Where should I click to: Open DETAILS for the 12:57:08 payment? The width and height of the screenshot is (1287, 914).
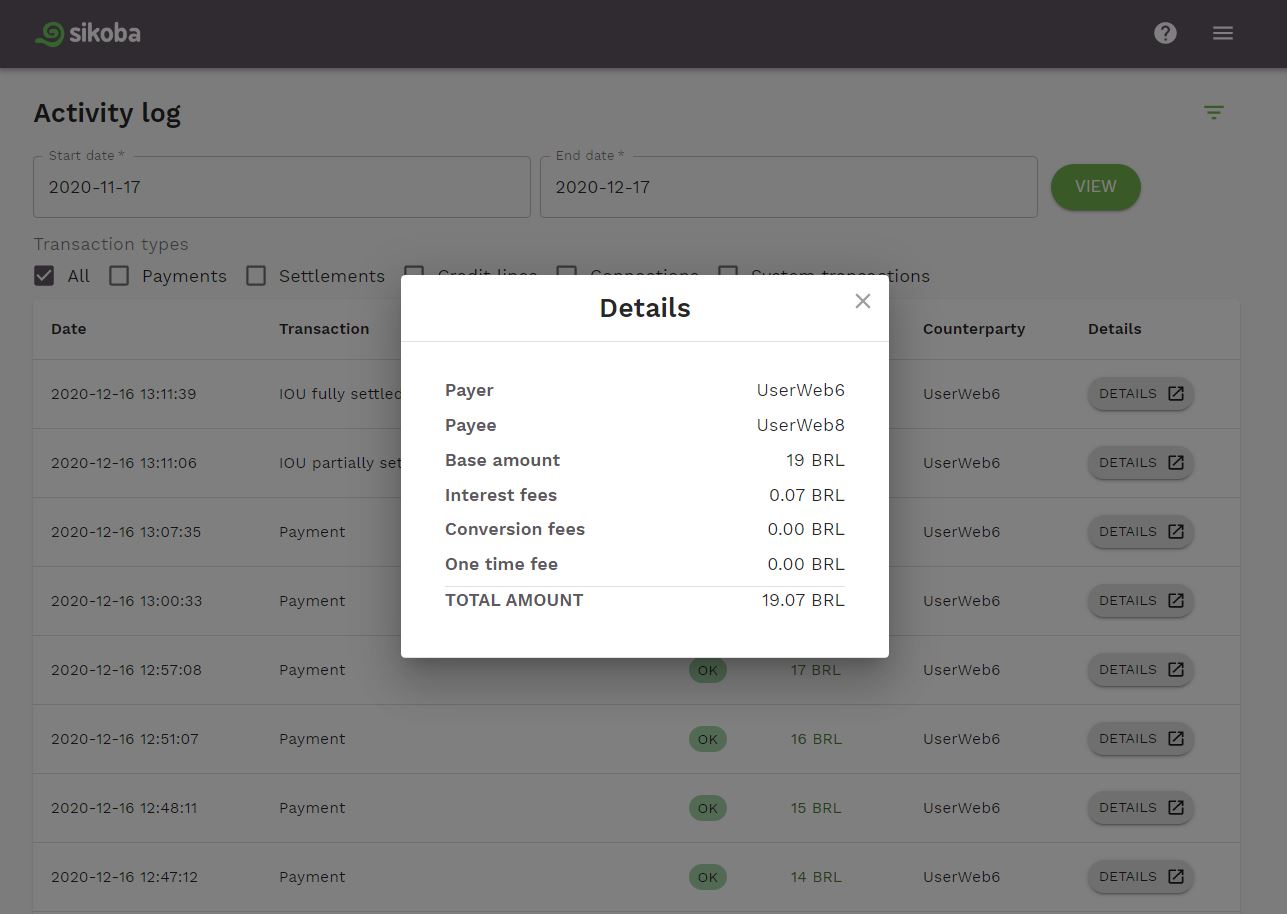click(1141, 670)
